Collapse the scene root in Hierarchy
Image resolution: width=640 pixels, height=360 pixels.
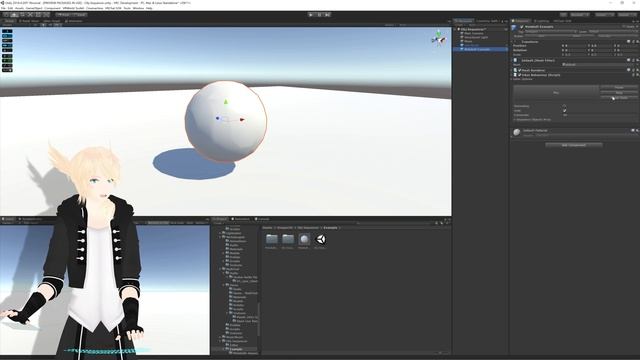click(x=456, y=29)
